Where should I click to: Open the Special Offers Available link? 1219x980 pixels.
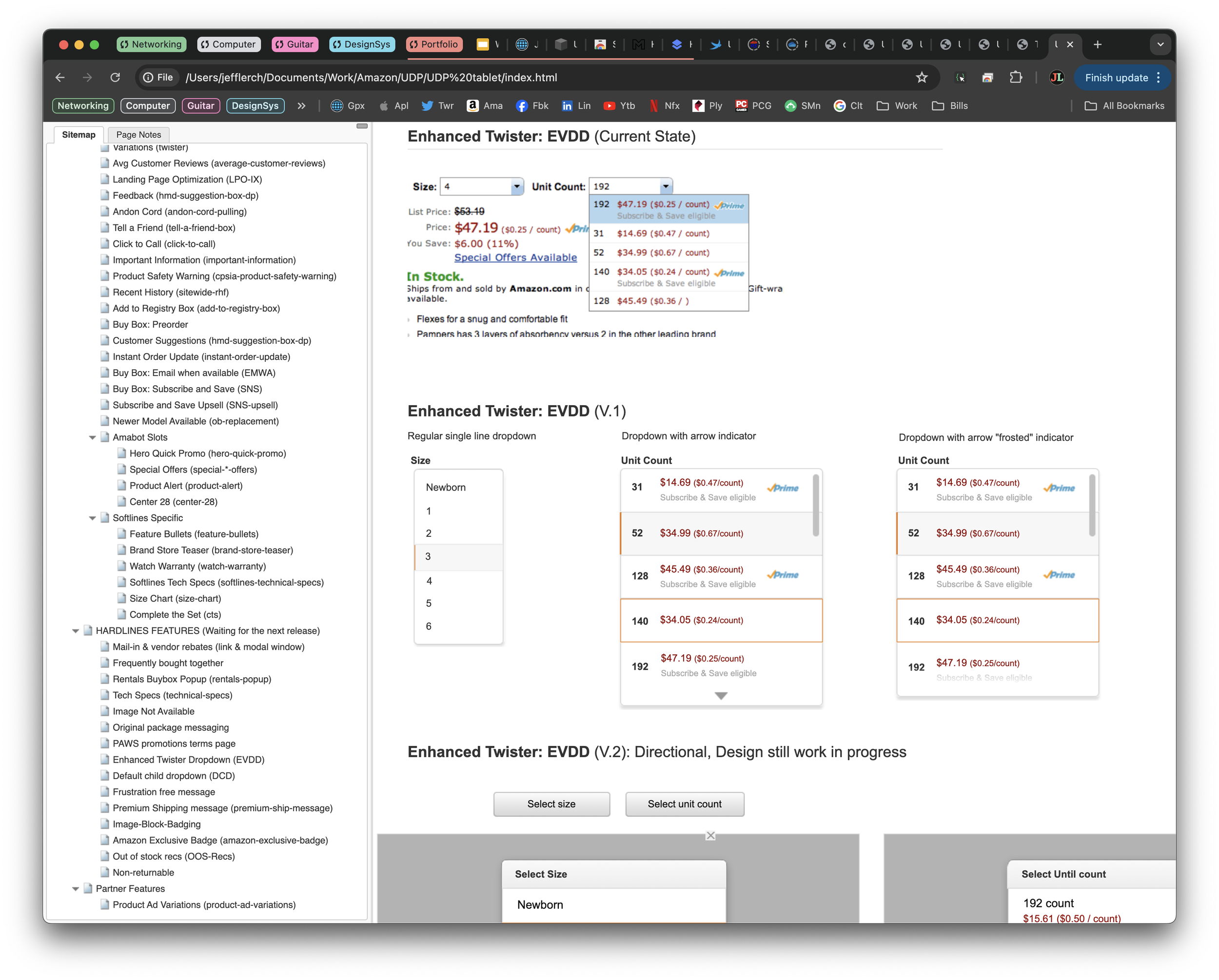pyautogui.click(x=515, y=257)
